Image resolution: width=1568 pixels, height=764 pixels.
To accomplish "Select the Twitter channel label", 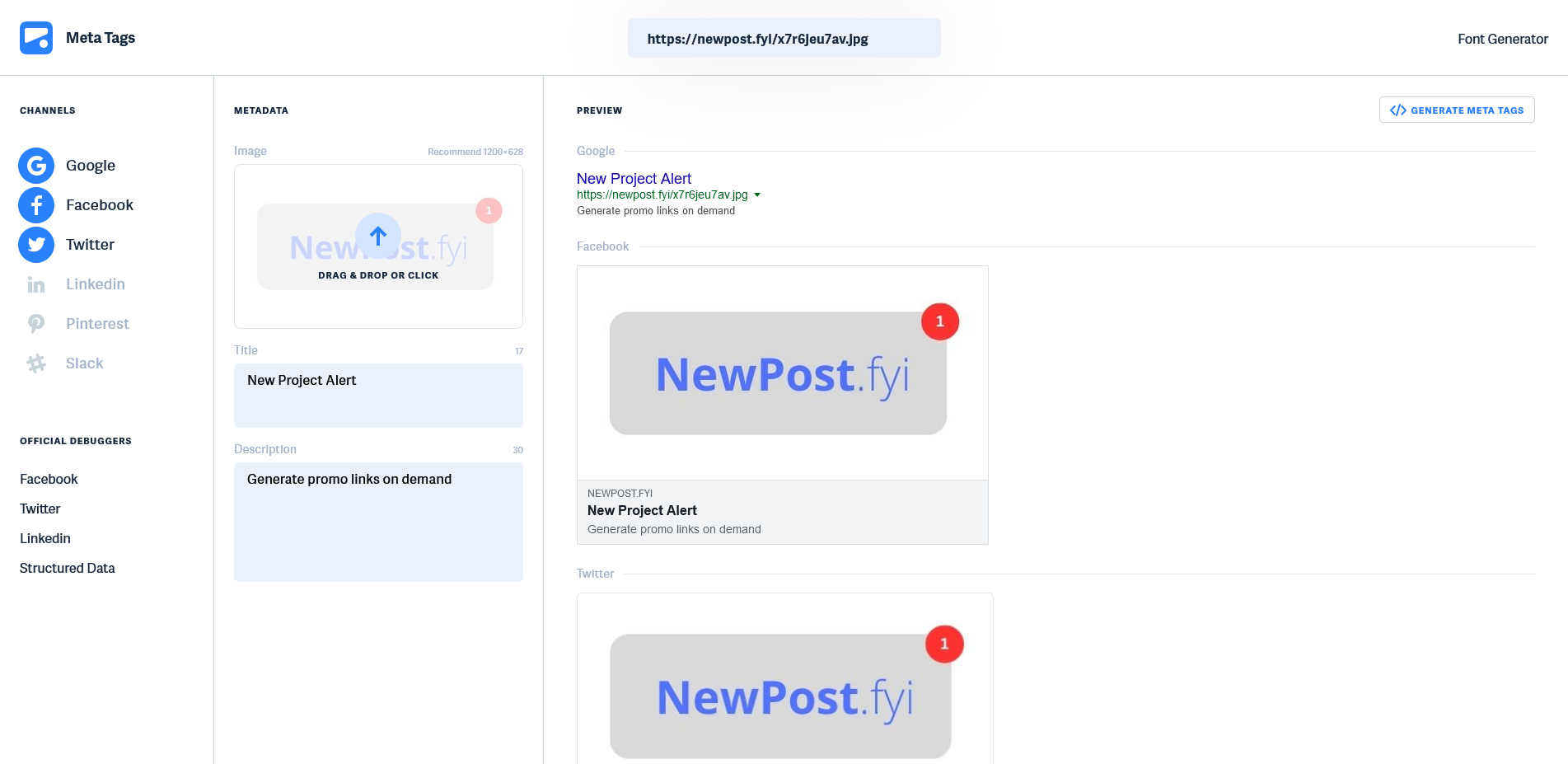I will (90, 245).
